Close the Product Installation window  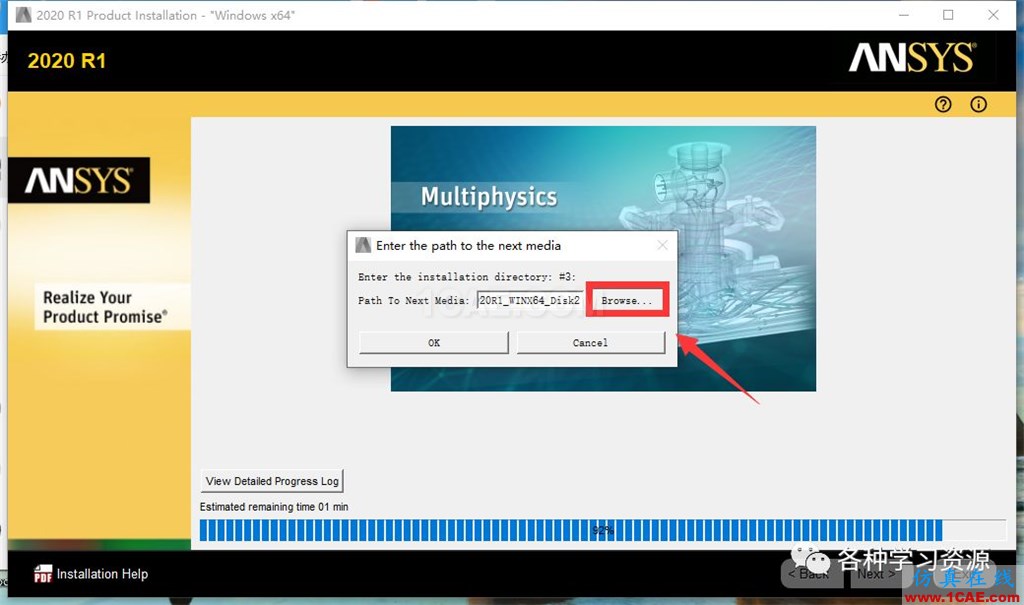click(x=993, y=15)
